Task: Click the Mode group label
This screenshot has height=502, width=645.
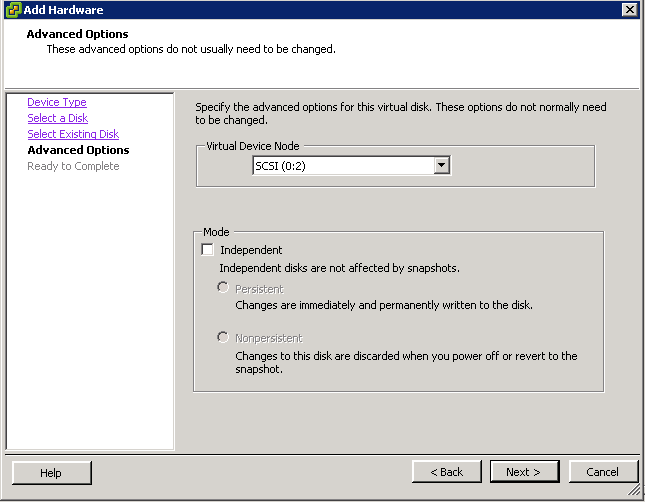Action: [216, 232]
